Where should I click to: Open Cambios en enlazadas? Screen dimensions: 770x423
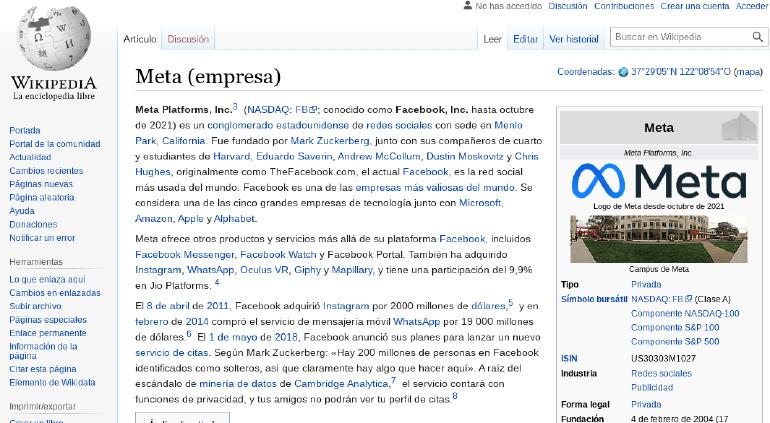(55, 293)
